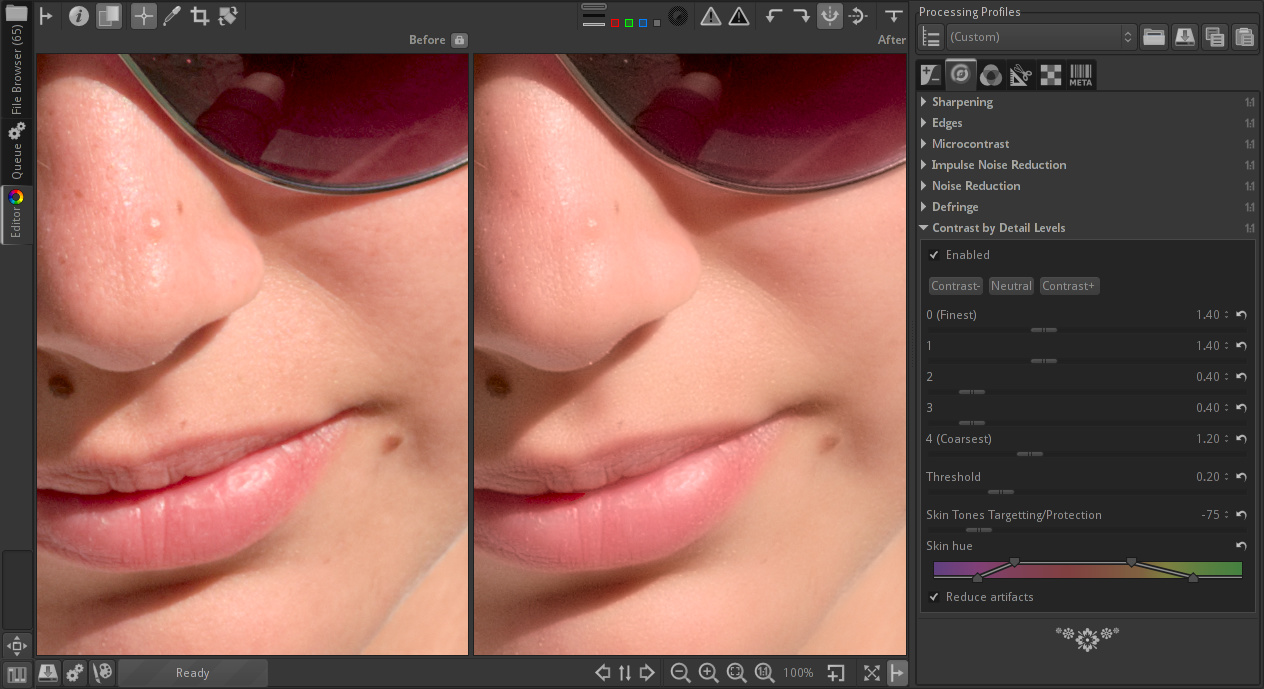The width and height of the screenshot is (1264, 689).
Task: Expand the Sharpening section
Action: 961,102
